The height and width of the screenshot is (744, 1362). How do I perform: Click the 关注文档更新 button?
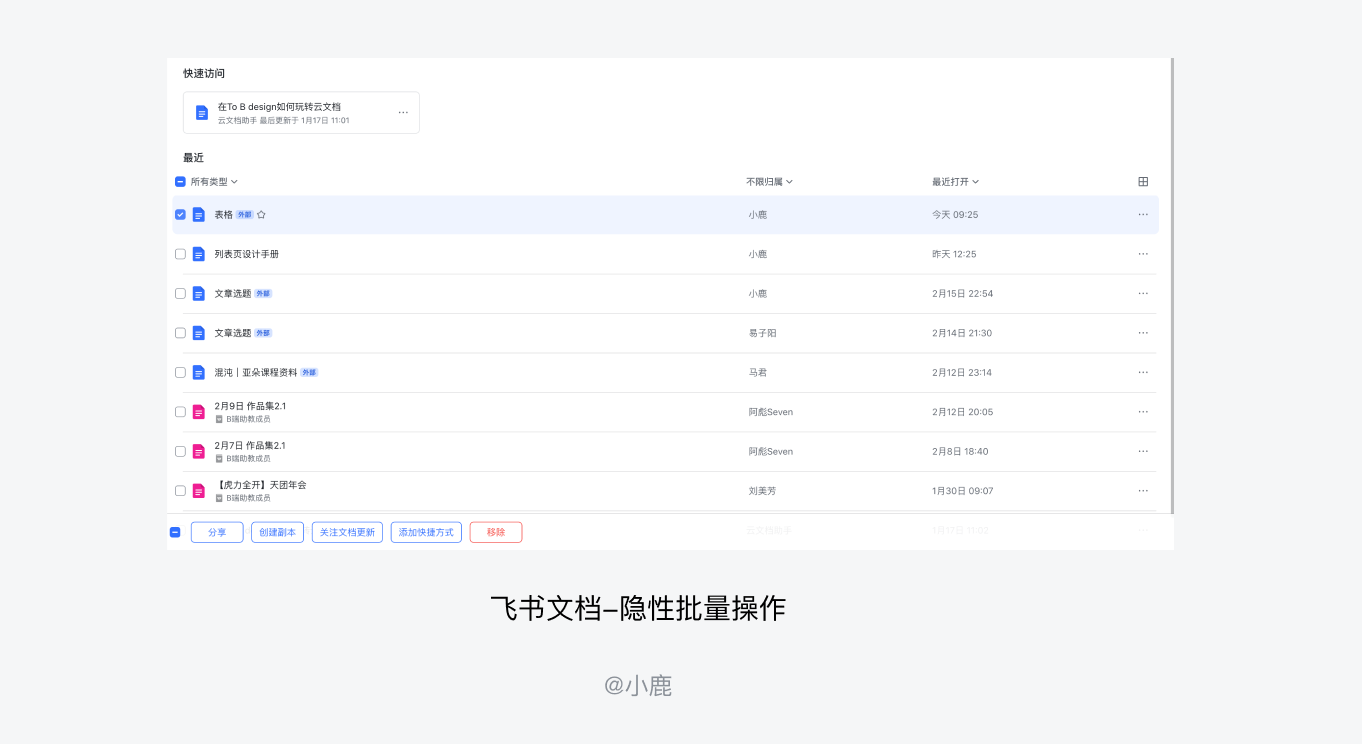(347, 533)
